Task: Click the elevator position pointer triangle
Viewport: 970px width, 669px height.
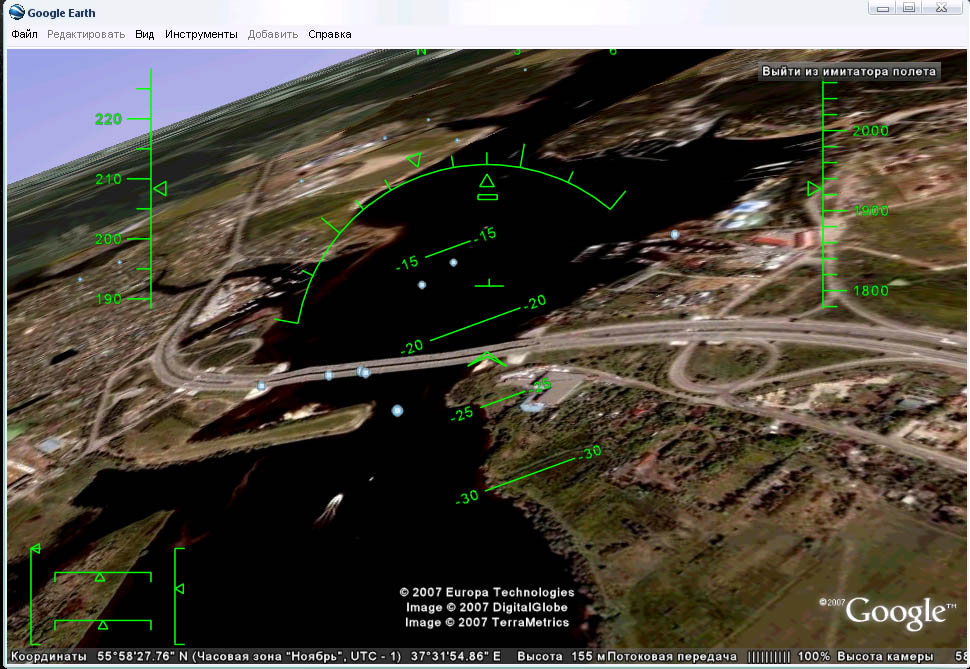Action: (x=179, y=589)
